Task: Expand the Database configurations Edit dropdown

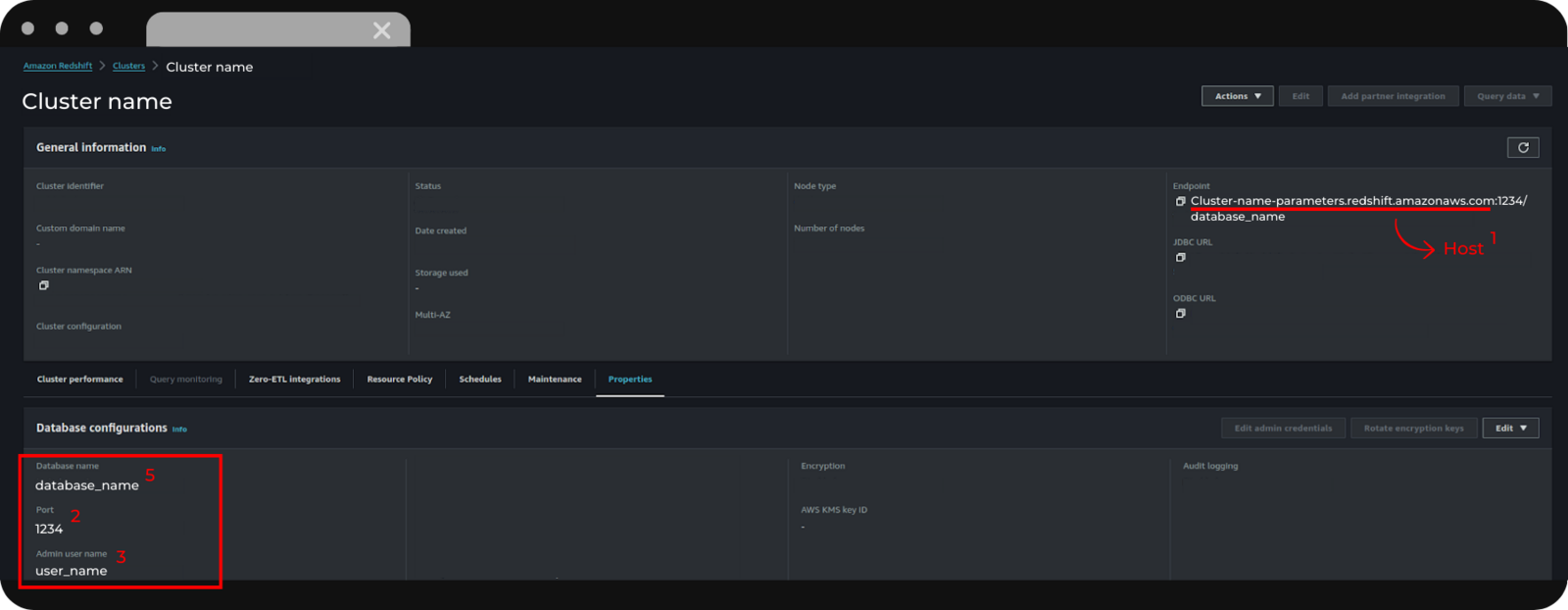Action: click(x=1510, y=429)
